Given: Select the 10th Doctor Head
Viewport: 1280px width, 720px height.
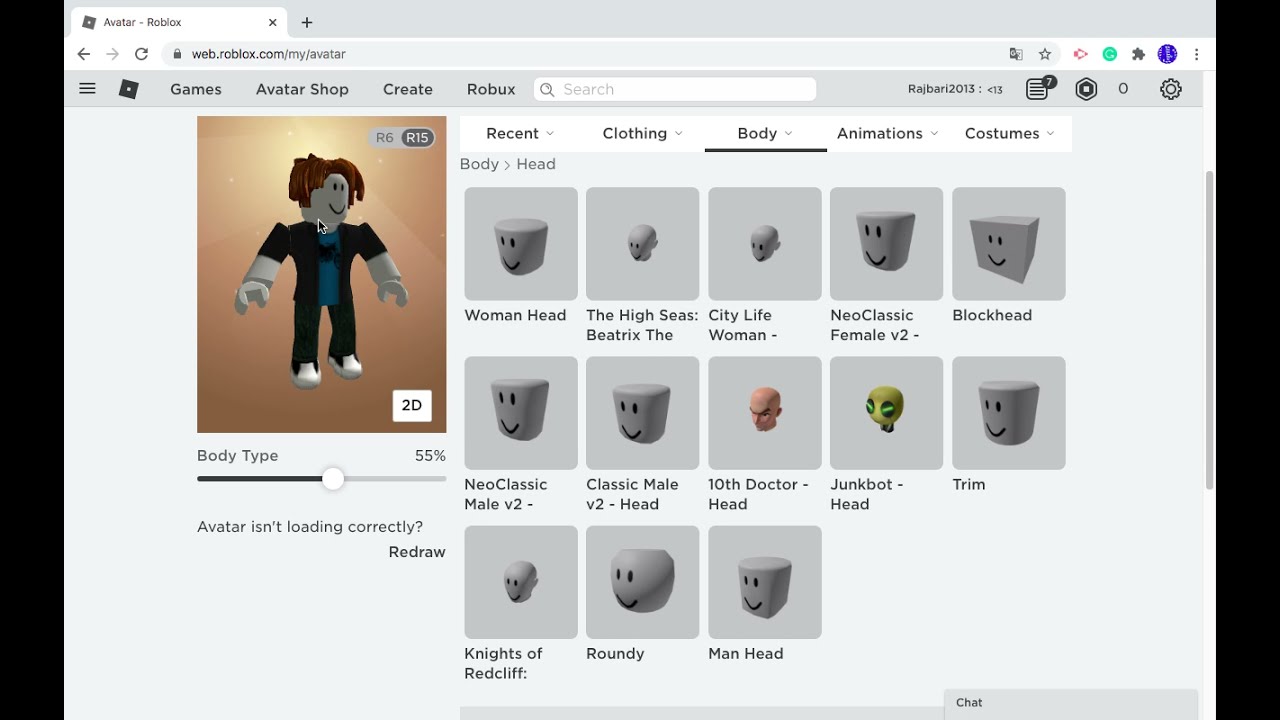Looking at the screenshot, I should [x=765, y=413].
